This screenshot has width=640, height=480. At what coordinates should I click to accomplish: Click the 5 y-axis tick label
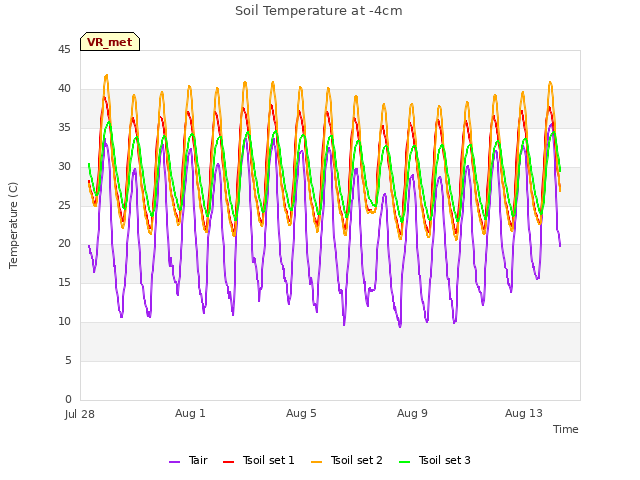click(68, 360)
